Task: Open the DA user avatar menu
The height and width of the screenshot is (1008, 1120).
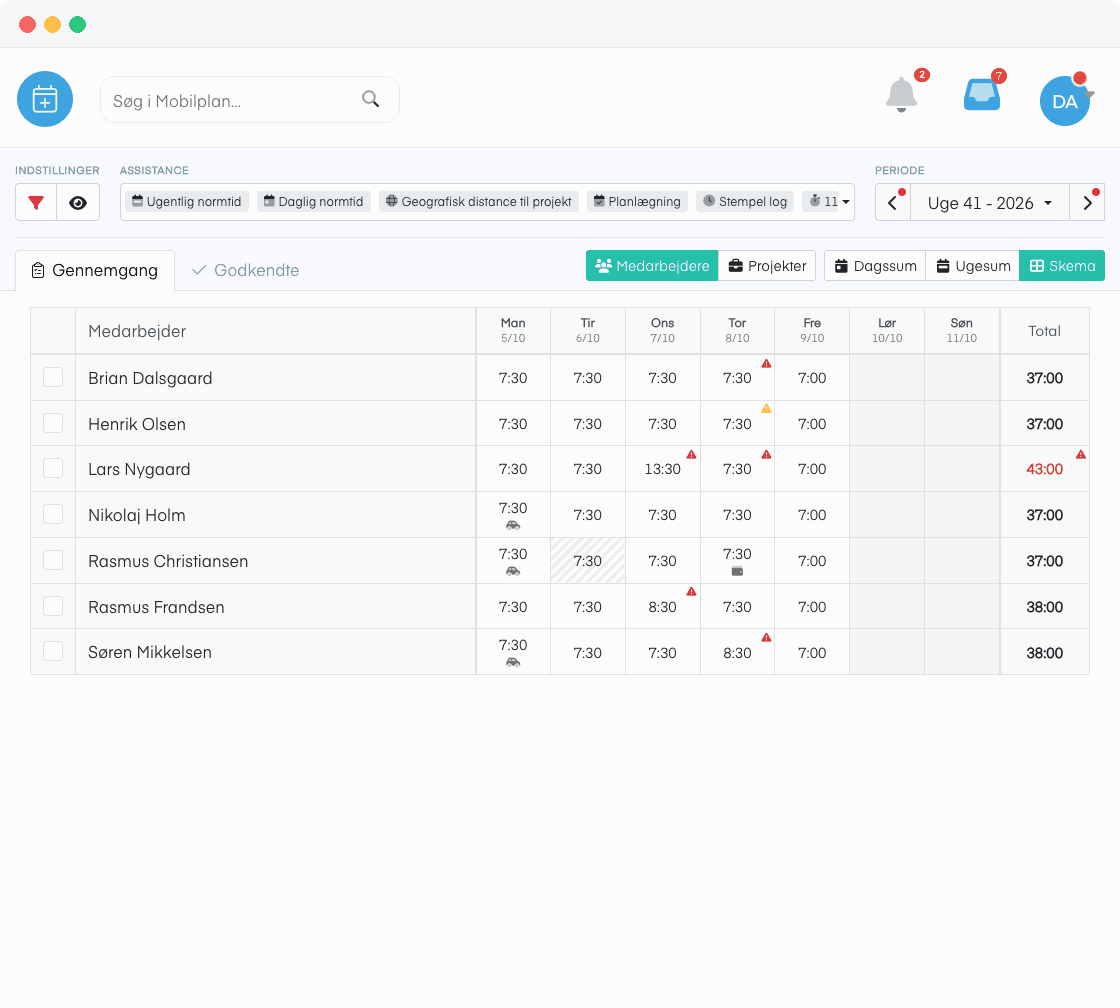Action: point(1064,101)
